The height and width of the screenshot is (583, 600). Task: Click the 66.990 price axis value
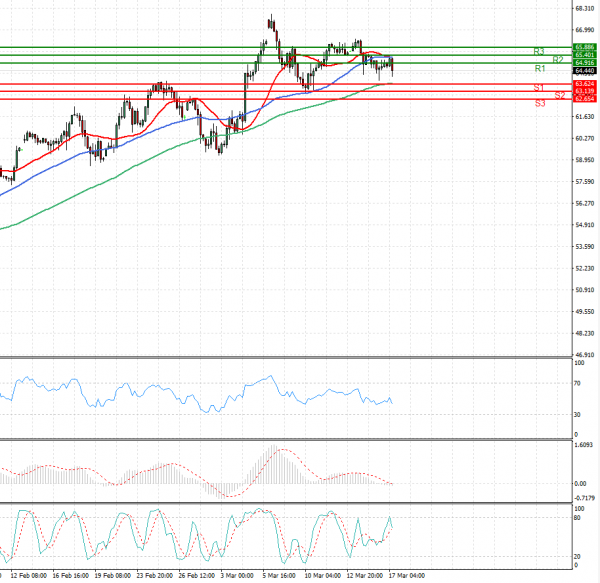click(x=585, y=30)
